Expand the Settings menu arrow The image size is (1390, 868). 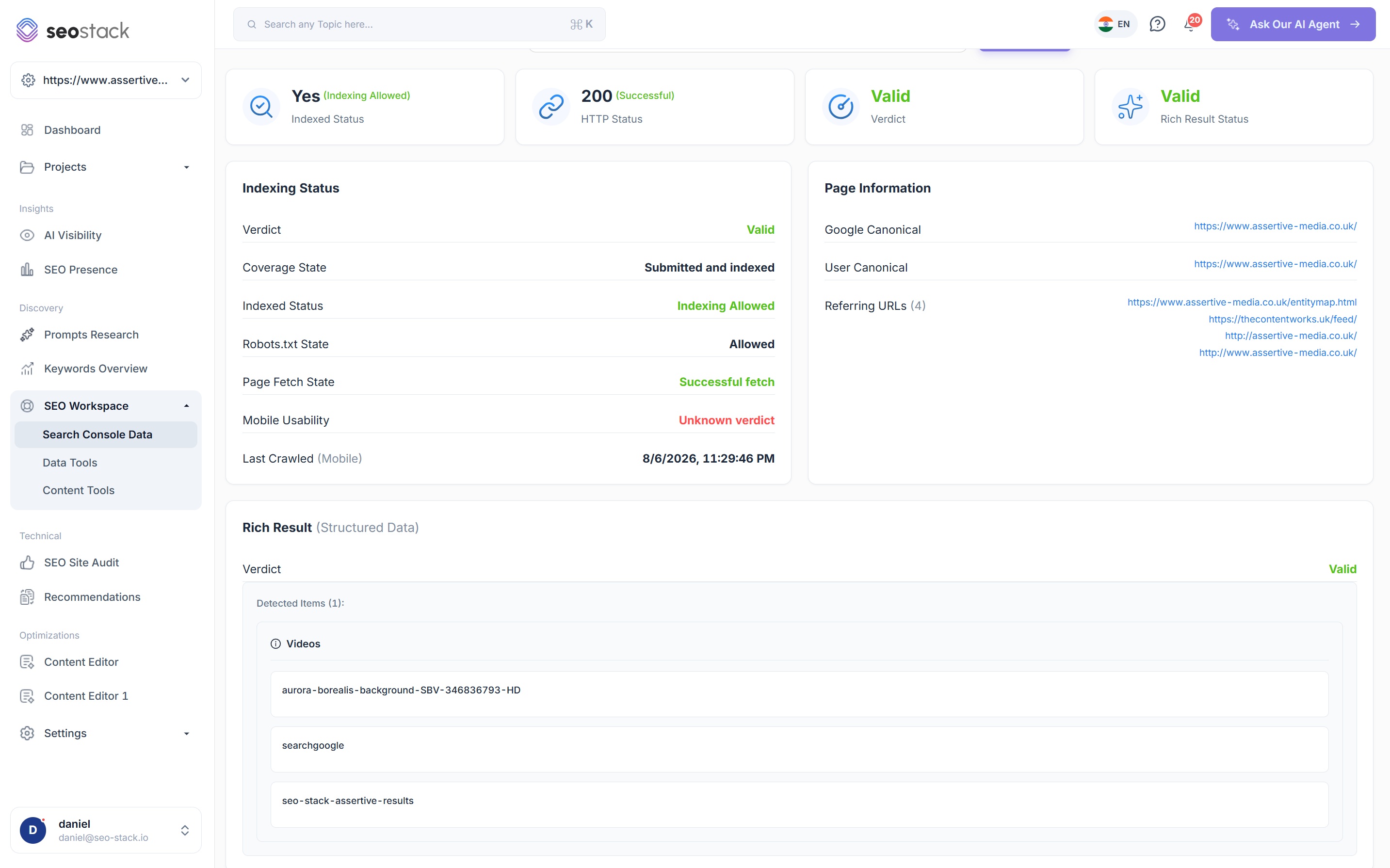point(186,734)
